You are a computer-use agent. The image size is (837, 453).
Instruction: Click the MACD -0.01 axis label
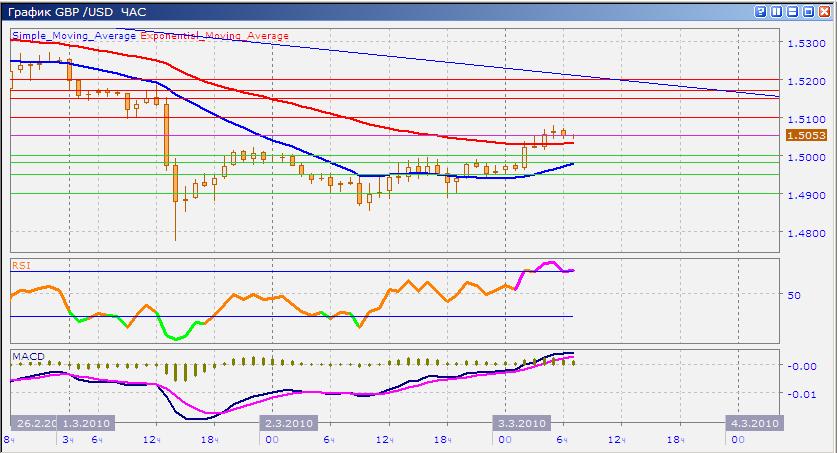coord(800,393)
